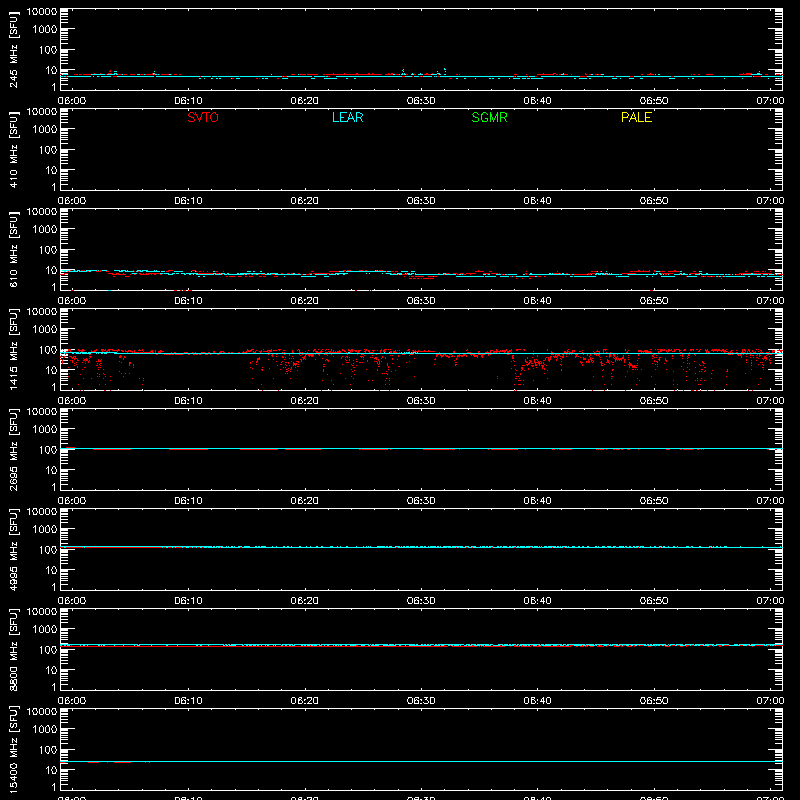Select the 15400 MHz [SFU] axis label
Image resolution: width=800 pixels, height=800 pixels.
pyautogui.click(x=14, y=750)
